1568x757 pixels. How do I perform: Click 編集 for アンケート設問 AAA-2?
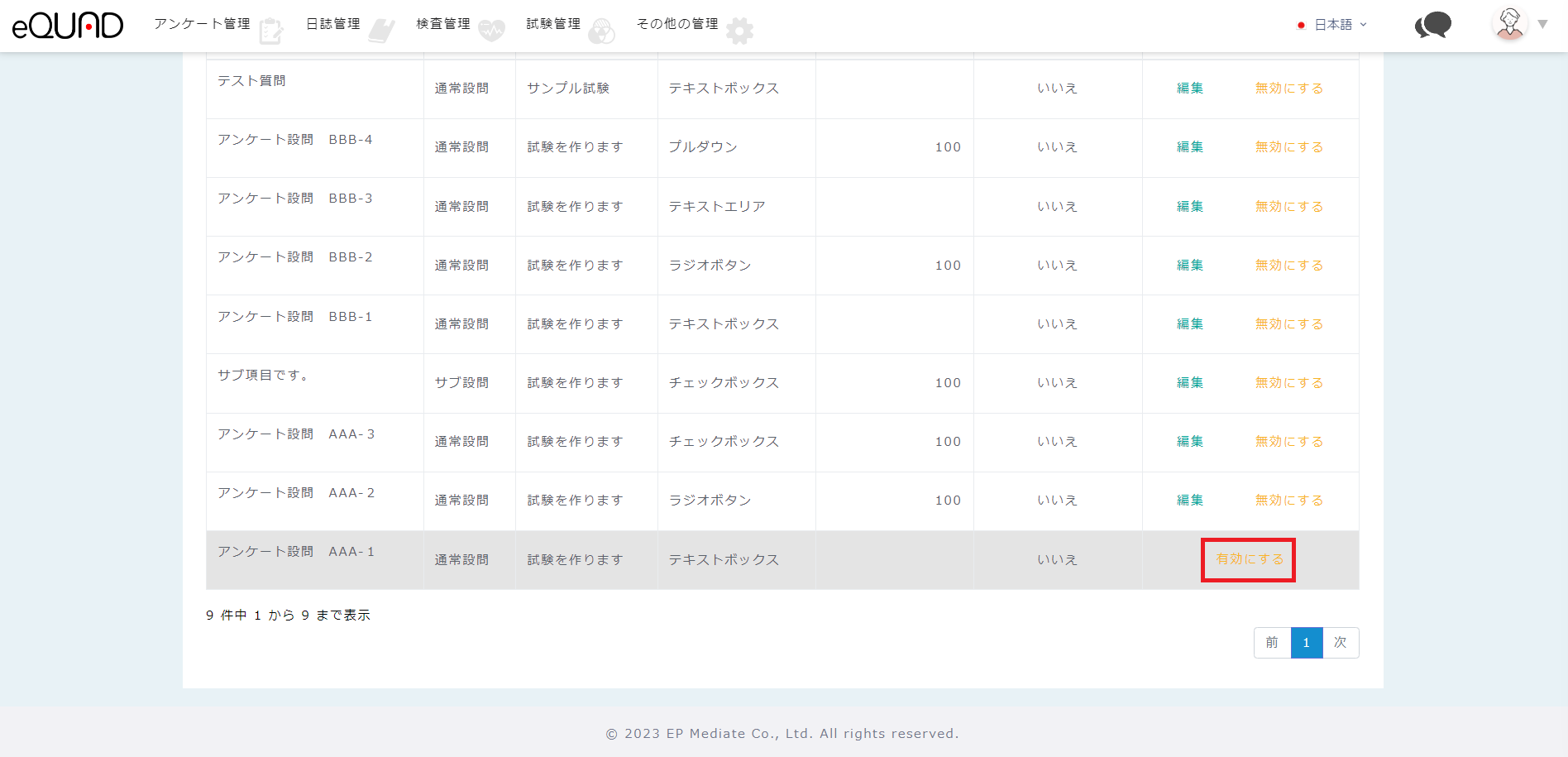(x=1190, y=501)
